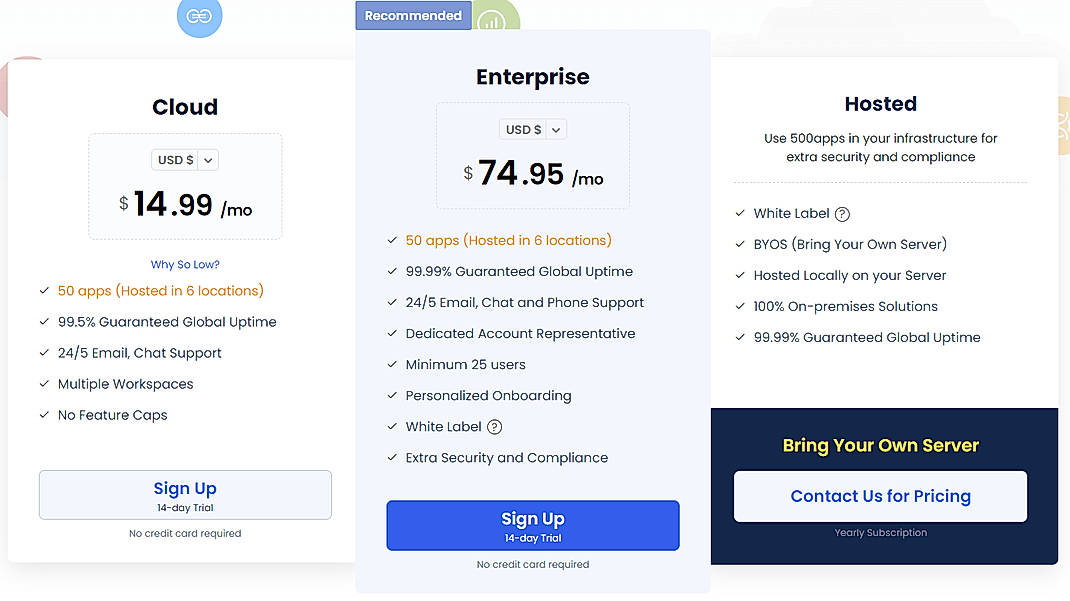The height and width of the screenshot is (601, 1070).
Task: Open the White Label help icon in Enterprise plan
Action: pos(495,426)
